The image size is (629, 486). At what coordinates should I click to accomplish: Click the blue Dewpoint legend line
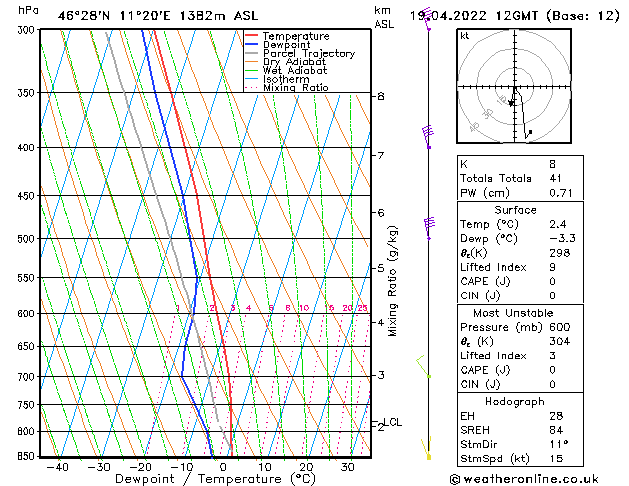(251, 44)
